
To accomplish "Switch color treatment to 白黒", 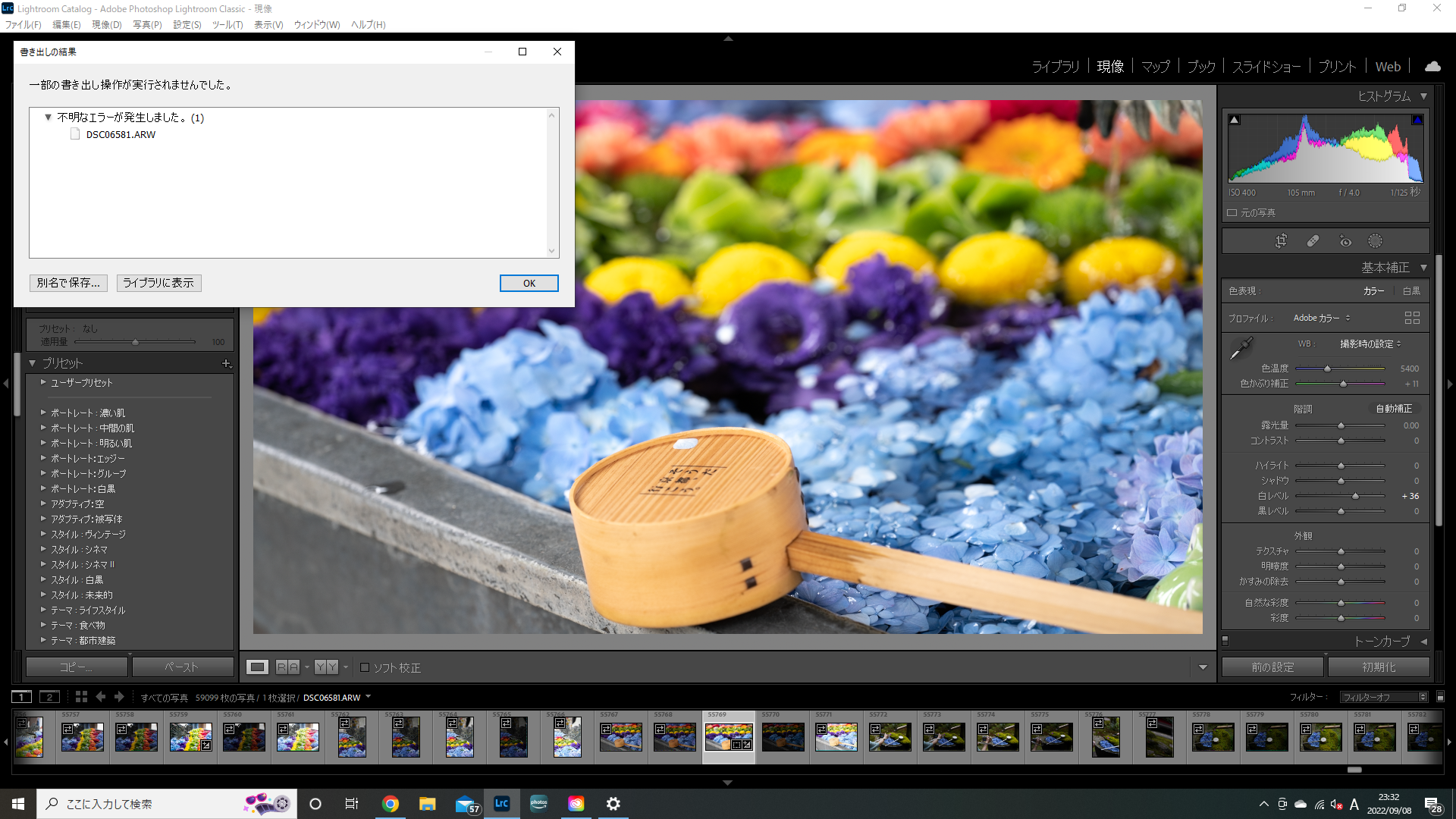I will point(1411,290).
